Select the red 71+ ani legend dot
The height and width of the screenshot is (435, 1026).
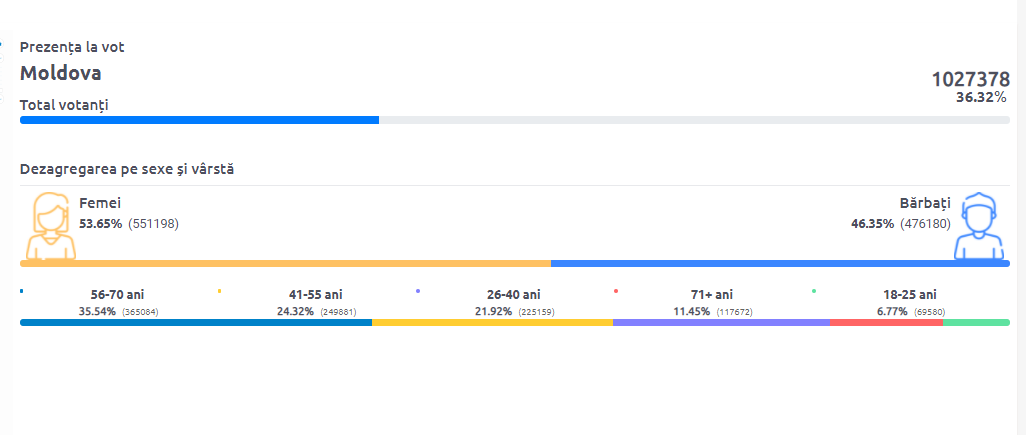[616, 290]
